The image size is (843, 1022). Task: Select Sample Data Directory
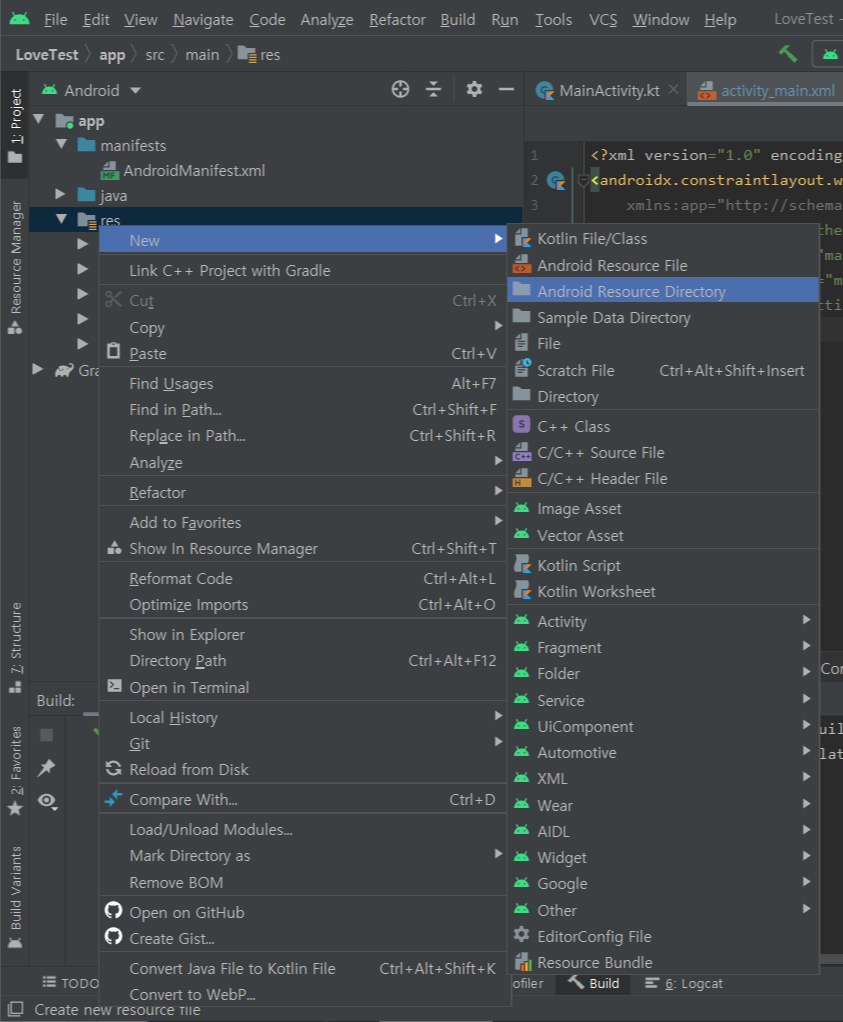pyautogui.click(x=663, y=317)
